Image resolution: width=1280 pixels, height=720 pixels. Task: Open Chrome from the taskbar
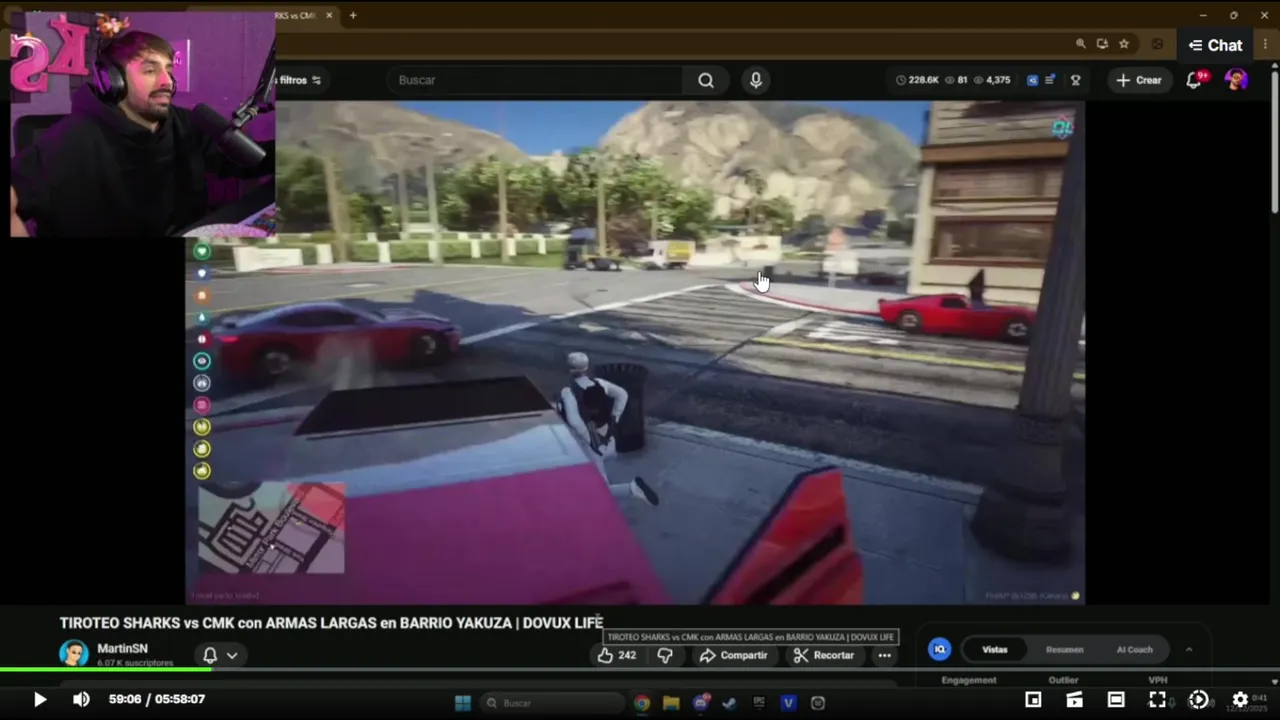(x=642, y=703)
